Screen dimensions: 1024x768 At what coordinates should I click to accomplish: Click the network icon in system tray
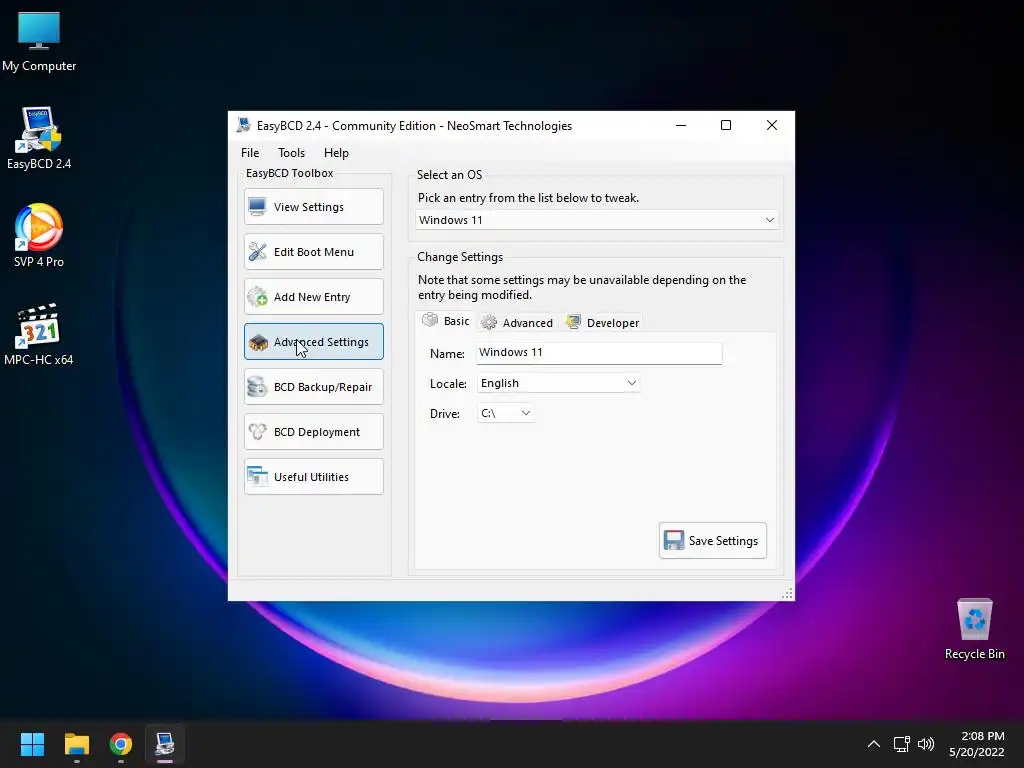click(x=902, y=744)
